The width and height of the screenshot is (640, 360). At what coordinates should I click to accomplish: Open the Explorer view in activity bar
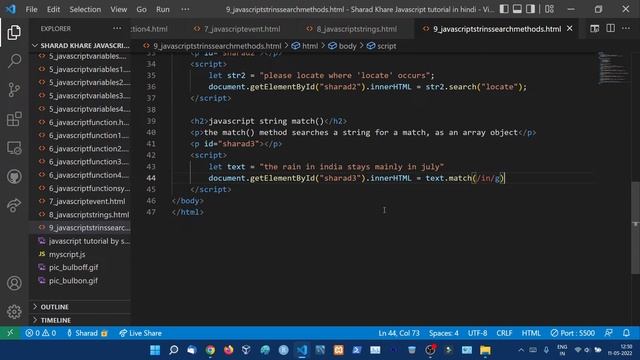click(14, 32)
